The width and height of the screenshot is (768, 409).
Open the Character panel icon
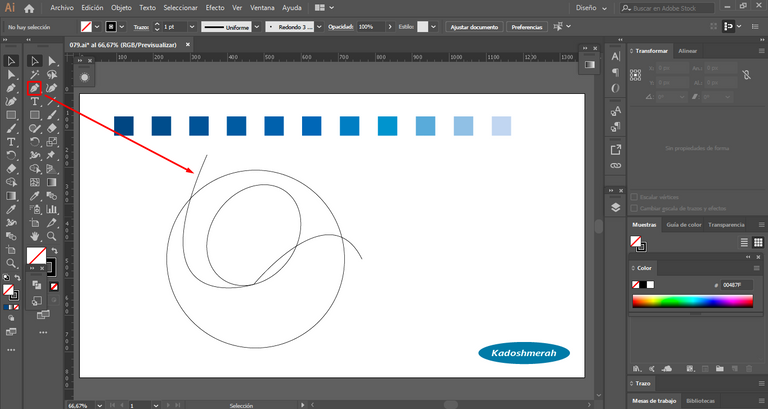click(616, 56)
